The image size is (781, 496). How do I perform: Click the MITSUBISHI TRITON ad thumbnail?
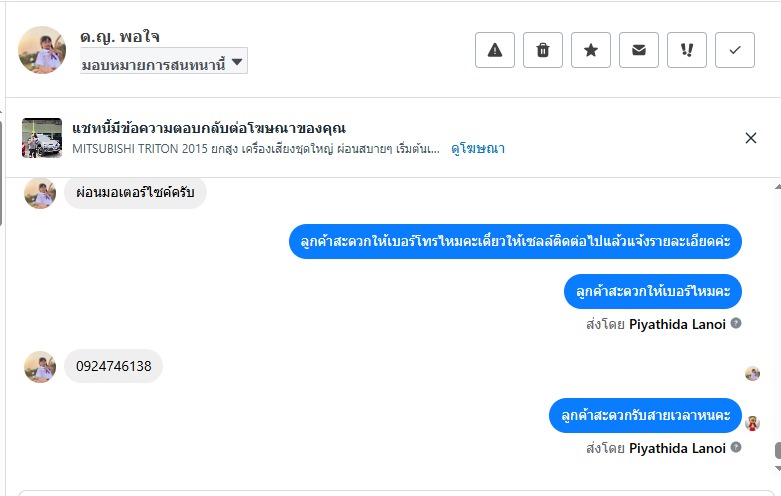[x=42, y=138]
